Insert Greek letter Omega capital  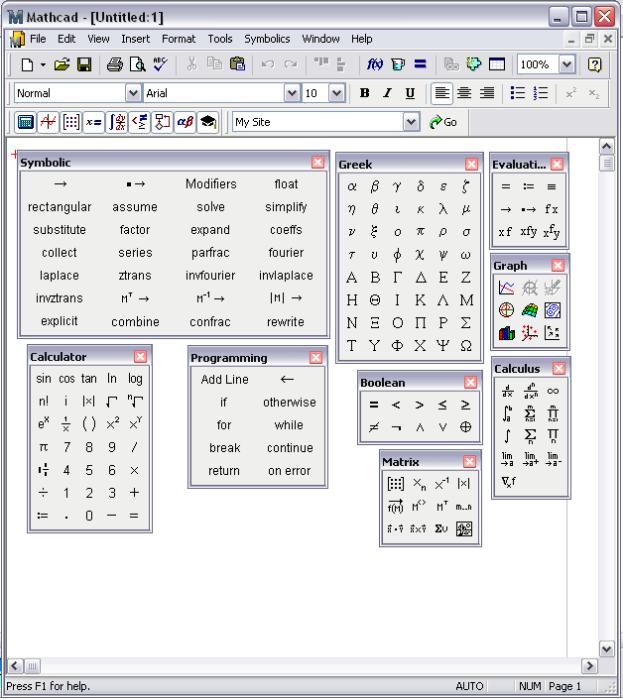(x=466, y=345)
